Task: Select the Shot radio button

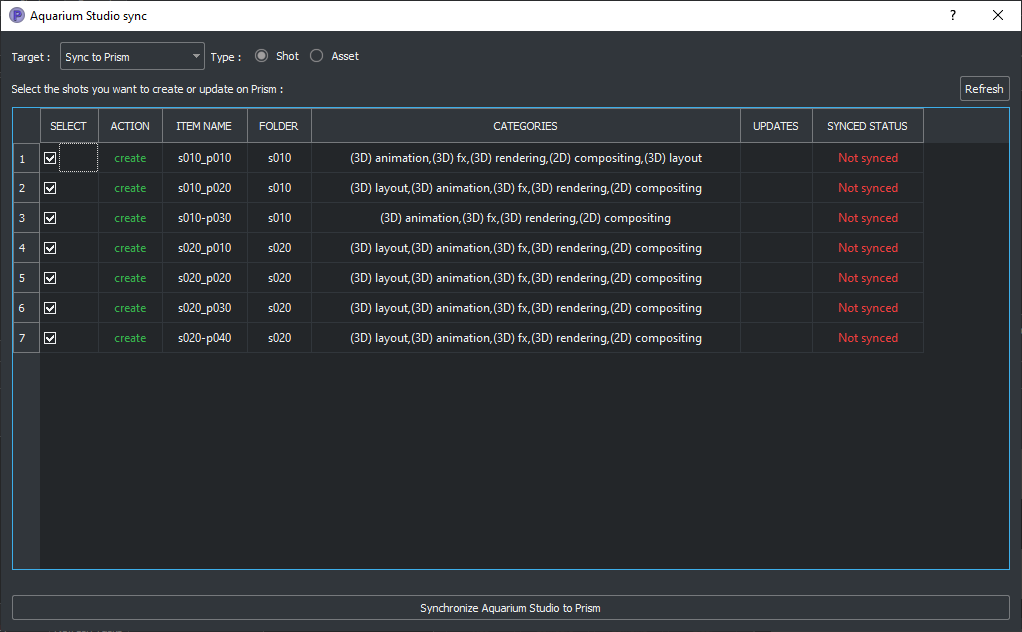Action: pos(260,56)
